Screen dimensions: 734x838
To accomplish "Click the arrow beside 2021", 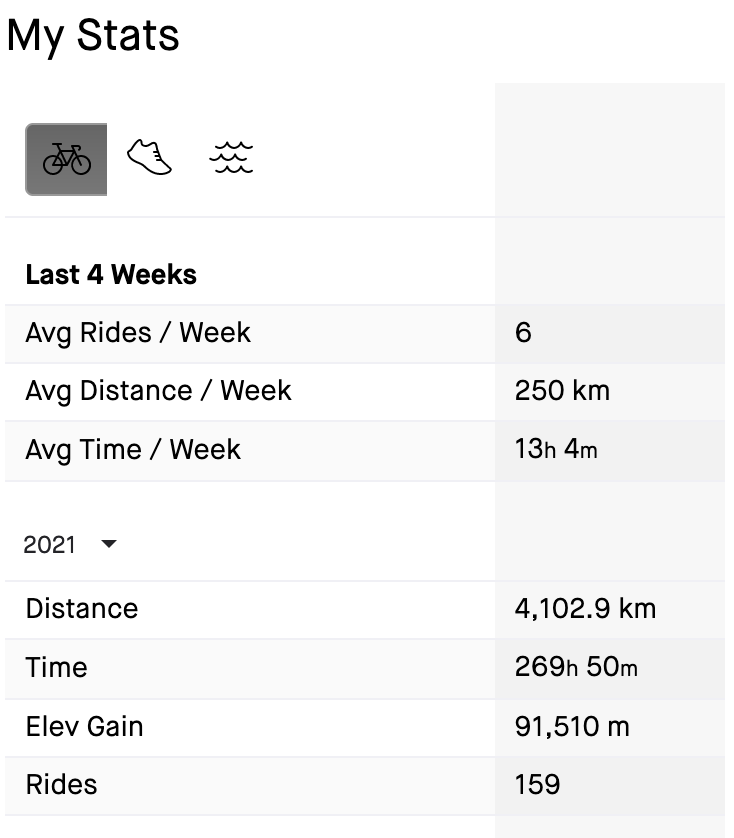I will (x=109, y=544).
